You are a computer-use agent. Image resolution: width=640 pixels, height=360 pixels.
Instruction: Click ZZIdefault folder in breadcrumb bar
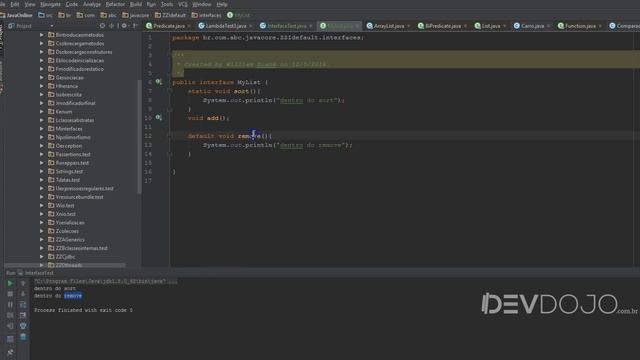click(170, 15)
